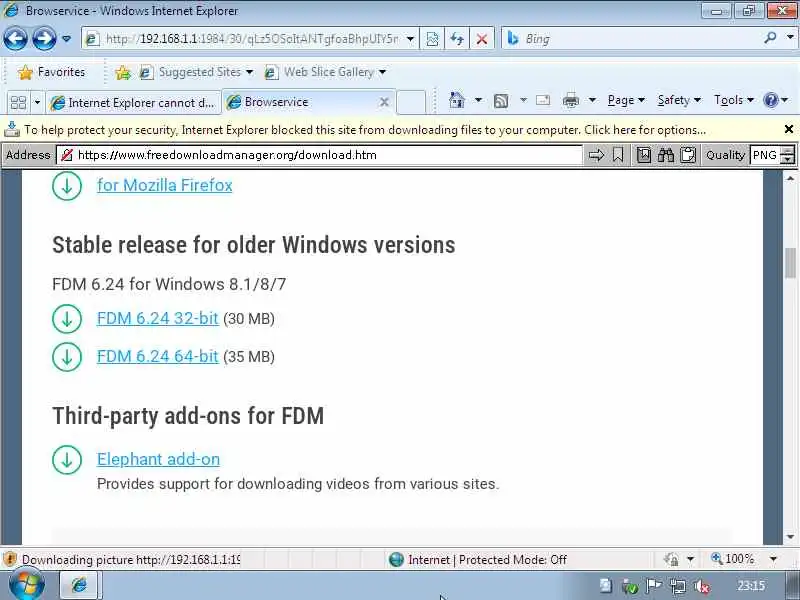Click the RSS feeds icon
The image size is (800, 600).
[501, 101]
